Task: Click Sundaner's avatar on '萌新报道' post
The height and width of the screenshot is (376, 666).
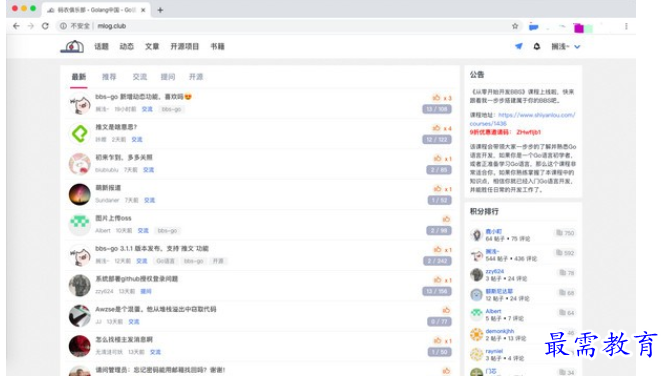Action: [x=80, y=194]
